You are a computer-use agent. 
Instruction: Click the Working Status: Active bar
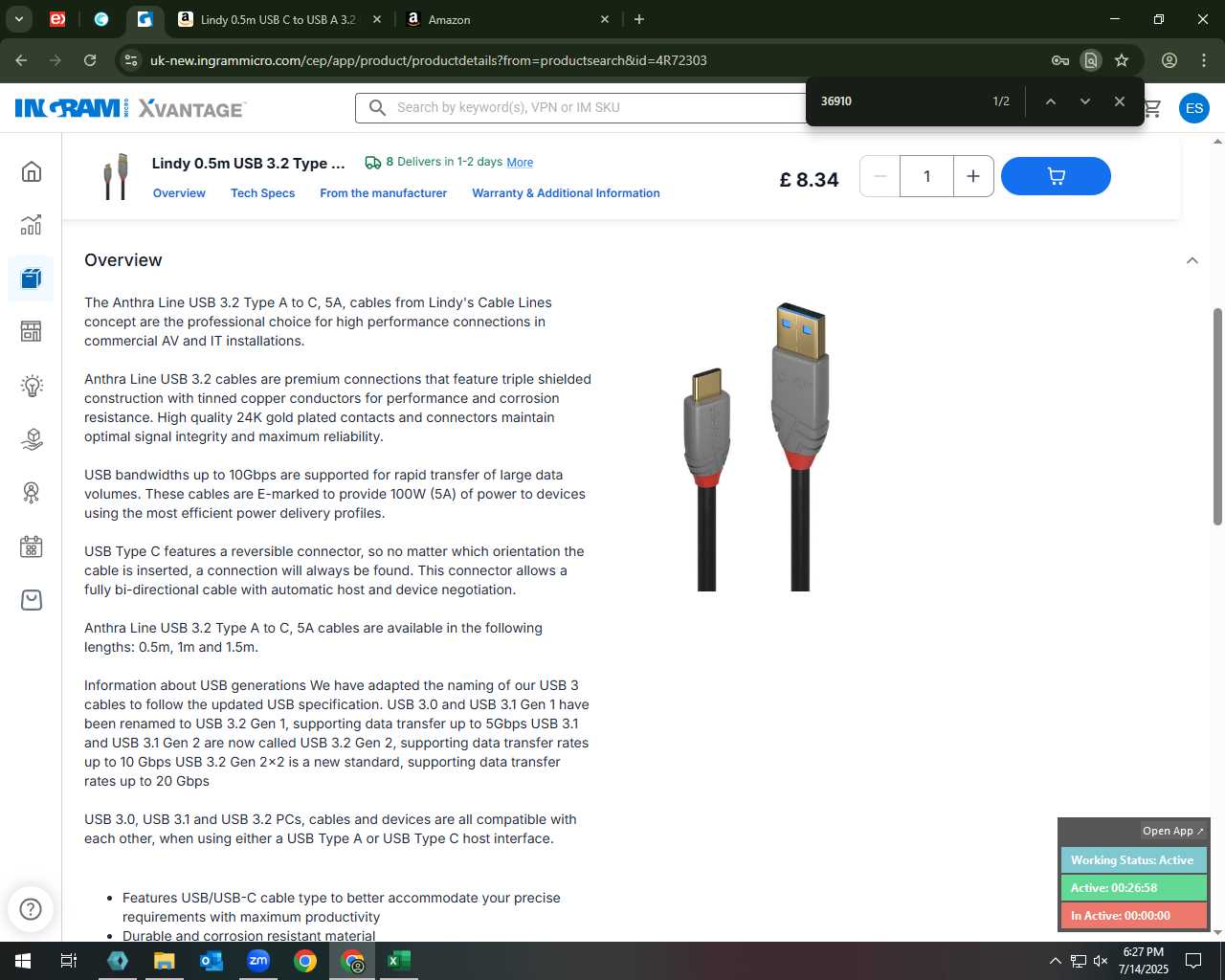(x=1133, y=860)
